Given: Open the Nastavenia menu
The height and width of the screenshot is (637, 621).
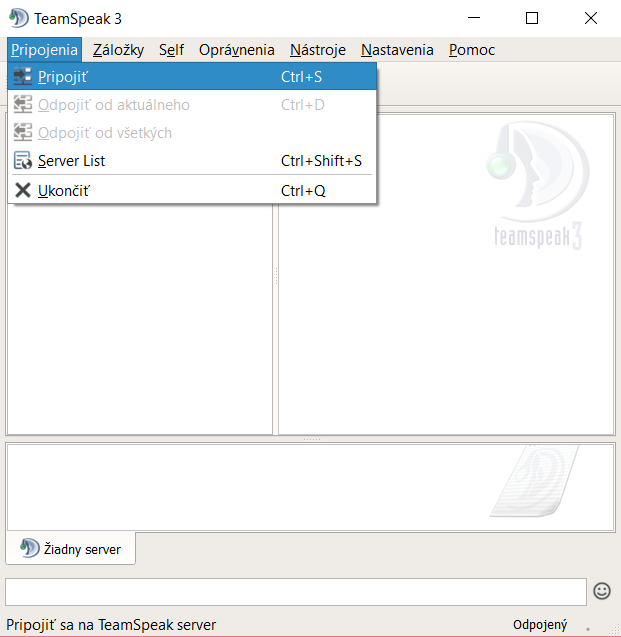Looking at the screenshot, I should tap(397, 50).
